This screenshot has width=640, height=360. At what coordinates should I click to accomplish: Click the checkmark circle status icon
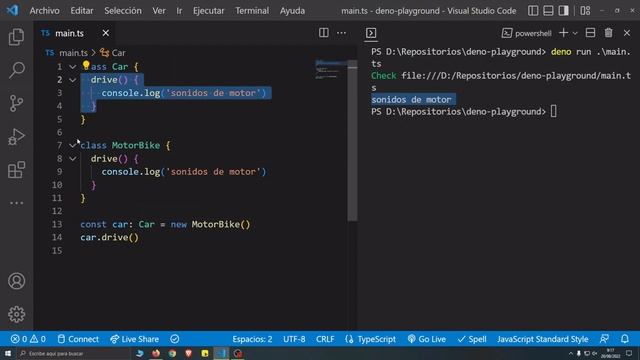pos(175,339)
